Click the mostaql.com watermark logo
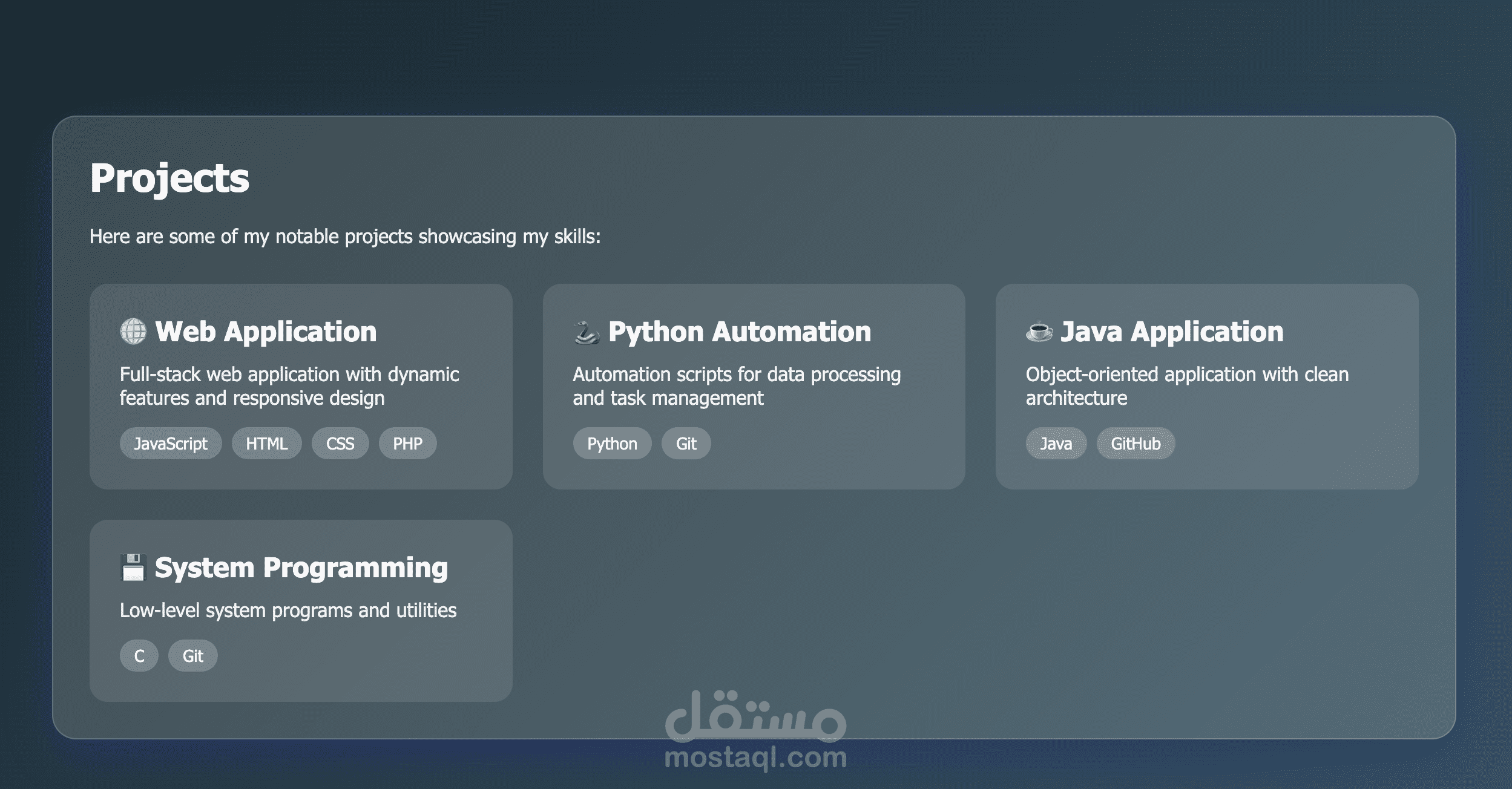 (755, 732)
